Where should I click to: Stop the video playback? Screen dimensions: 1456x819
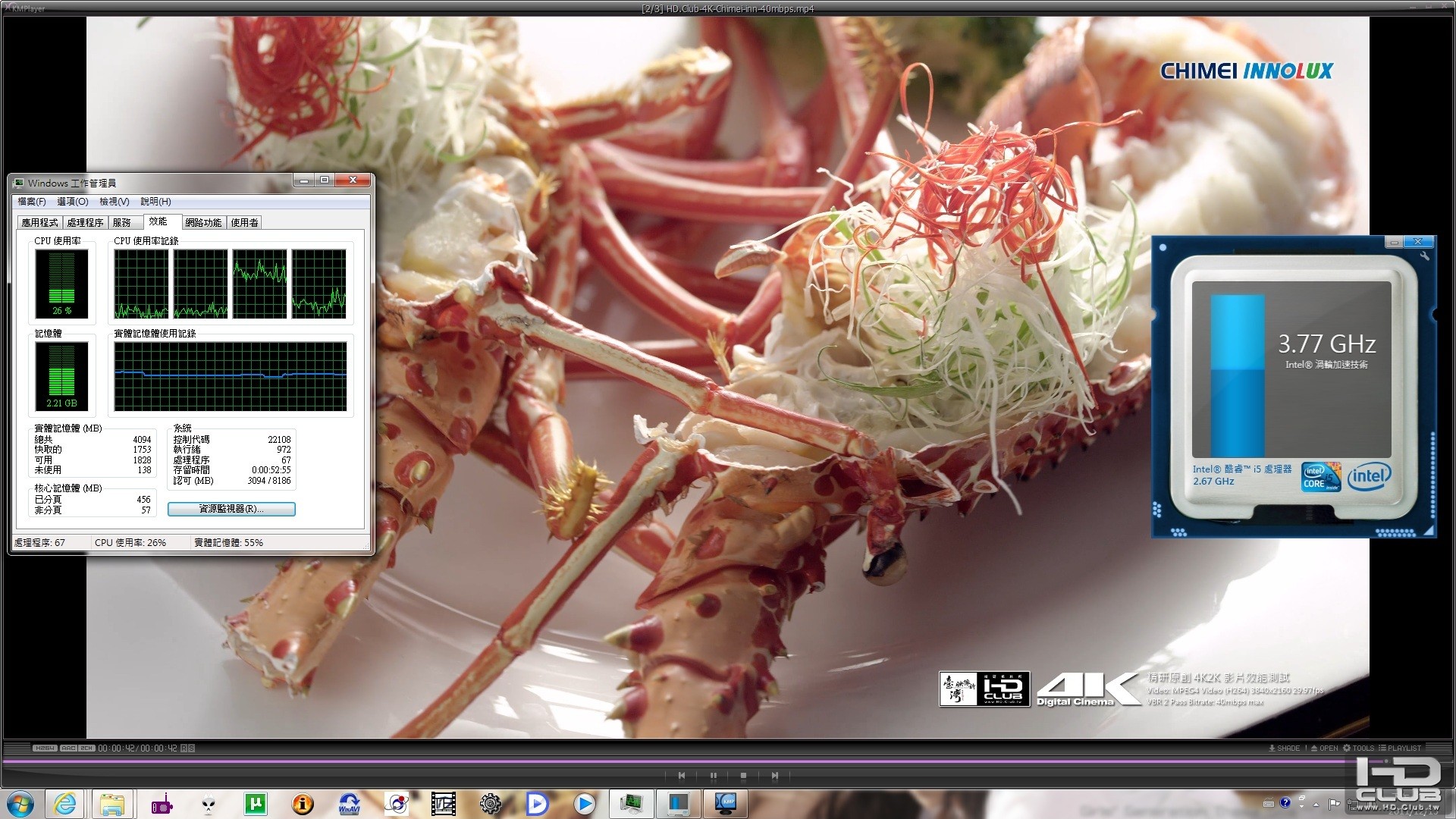(x=743, y=776)
